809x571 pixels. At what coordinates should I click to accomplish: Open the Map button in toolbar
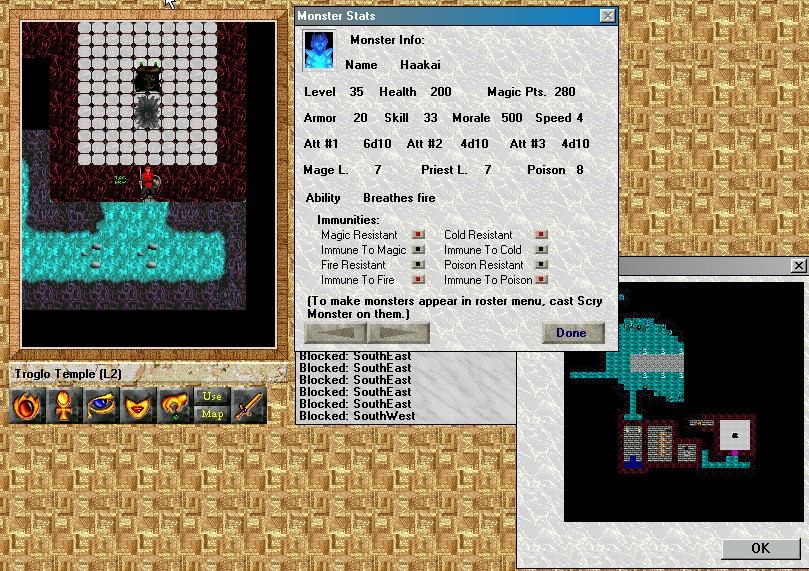[x=212, y=414]
